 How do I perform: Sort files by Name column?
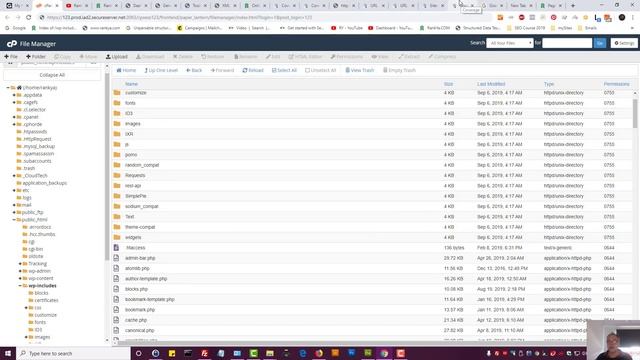(x=131, y=84)
